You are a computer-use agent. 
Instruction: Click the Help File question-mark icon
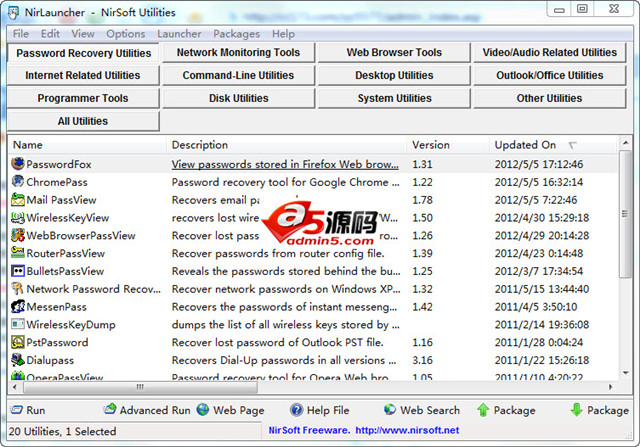[296, 410]
